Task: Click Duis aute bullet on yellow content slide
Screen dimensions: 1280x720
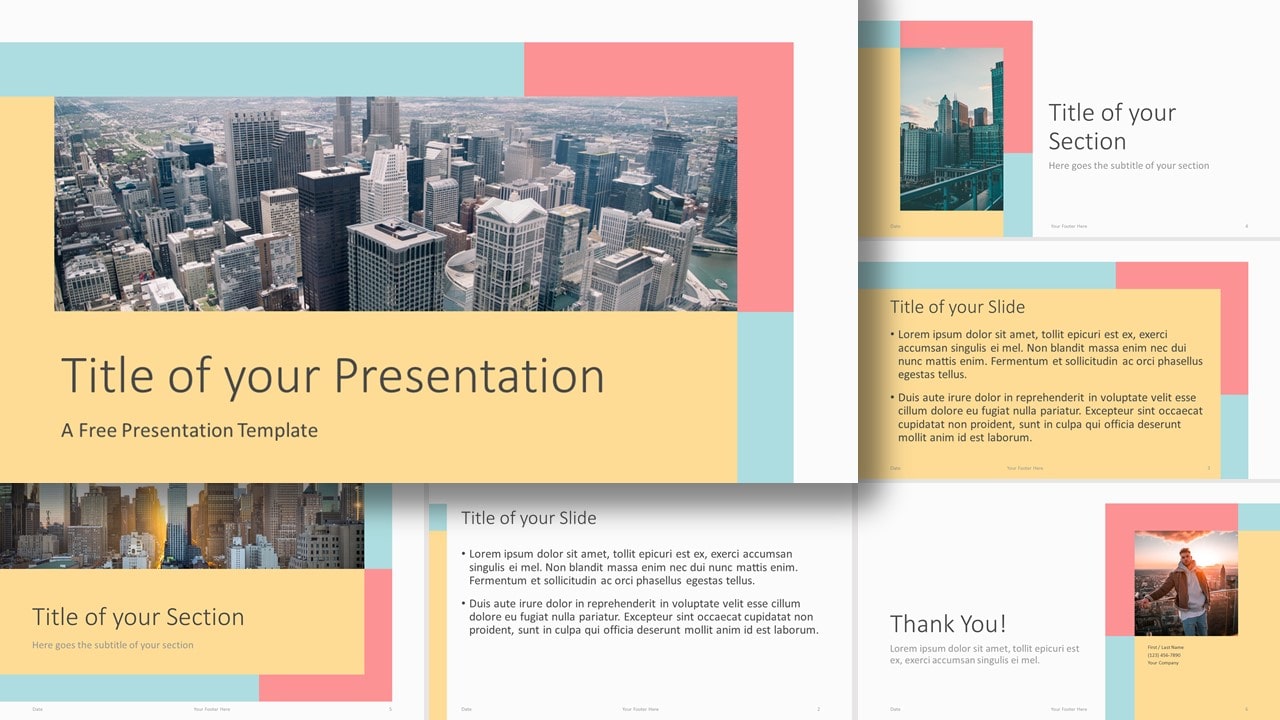Action: tap(1047, 417)
